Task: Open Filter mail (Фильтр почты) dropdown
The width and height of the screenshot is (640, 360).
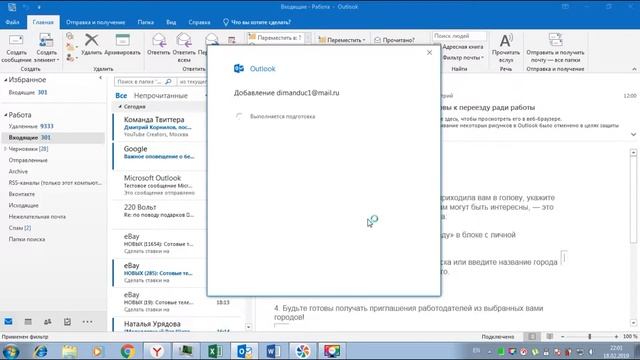Action: click(463, 58)
